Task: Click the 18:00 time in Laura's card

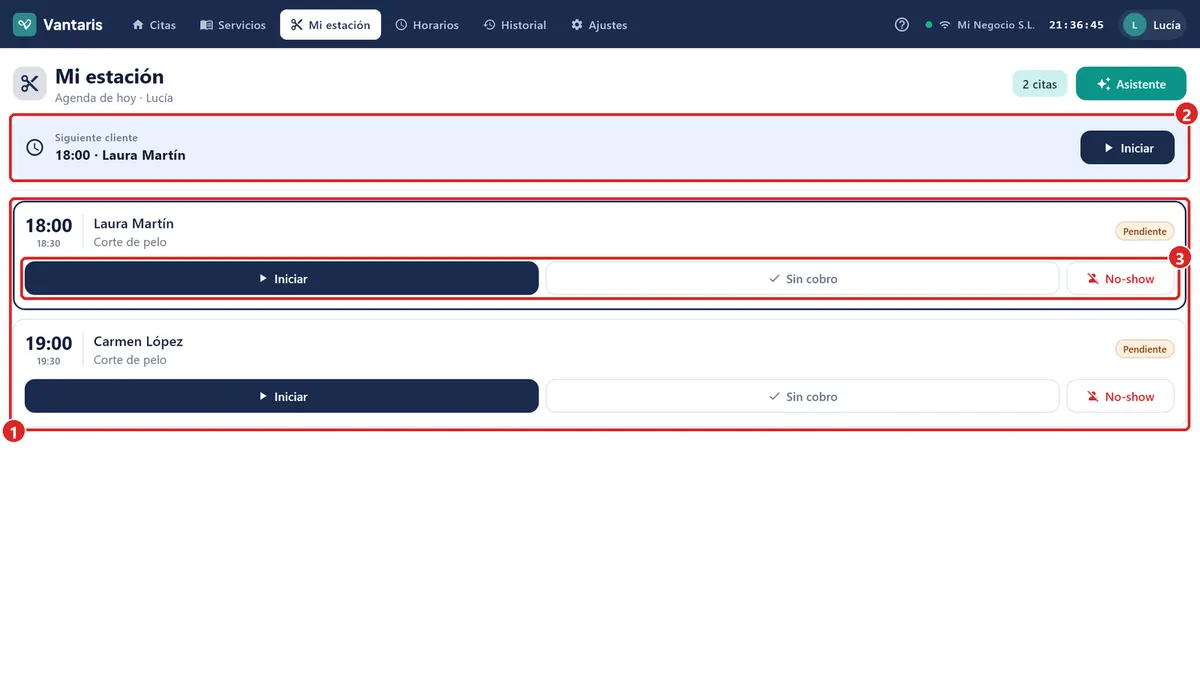Action: pyautogui.click(x=49, y=226)
